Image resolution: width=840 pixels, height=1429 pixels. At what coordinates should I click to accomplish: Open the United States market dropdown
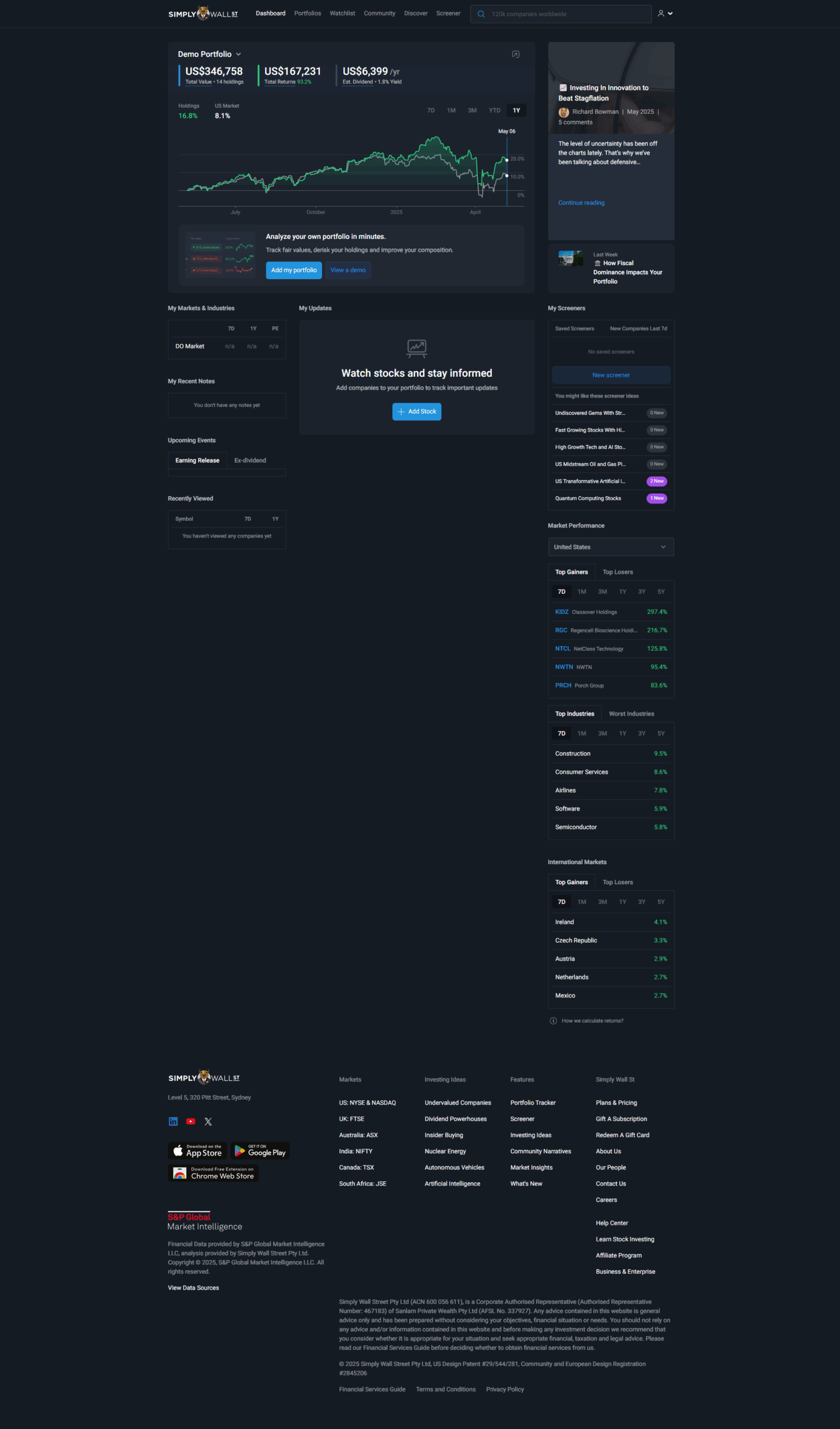click(610, 546)
